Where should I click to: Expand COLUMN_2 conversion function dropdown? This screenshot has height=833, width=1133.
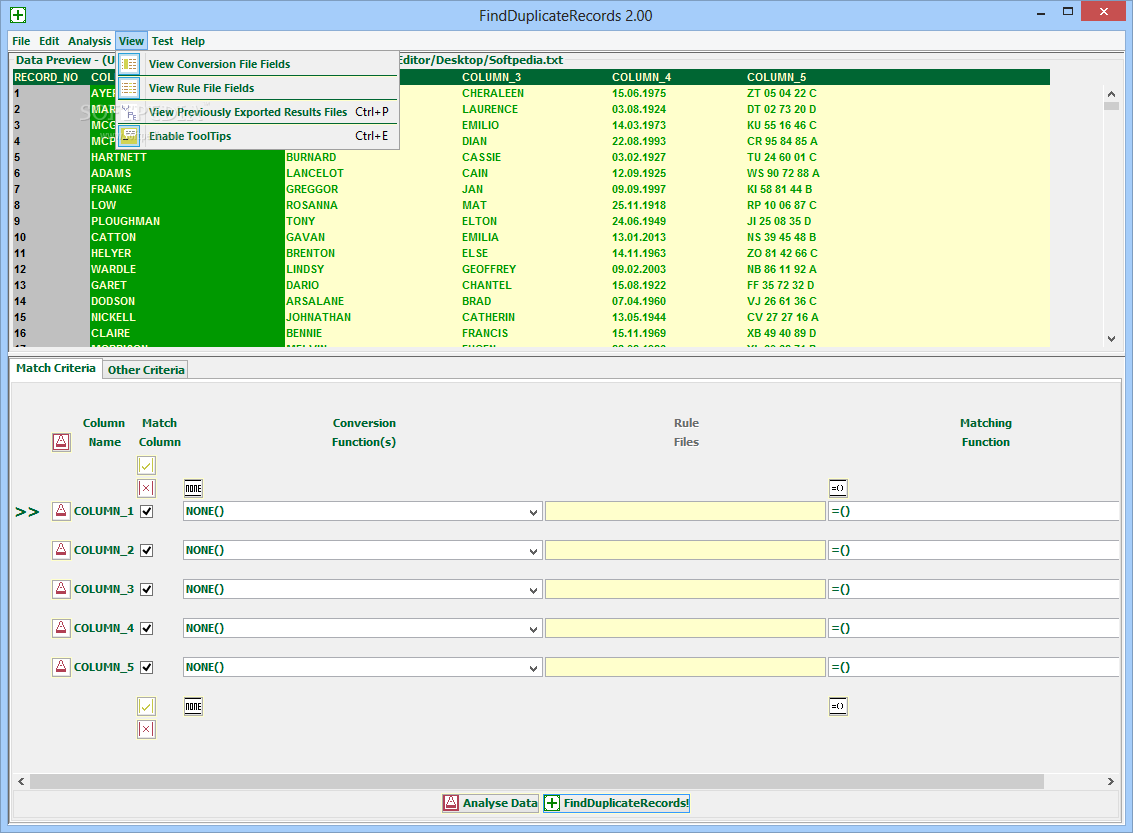pyautogui.click(x=533, y=551)
